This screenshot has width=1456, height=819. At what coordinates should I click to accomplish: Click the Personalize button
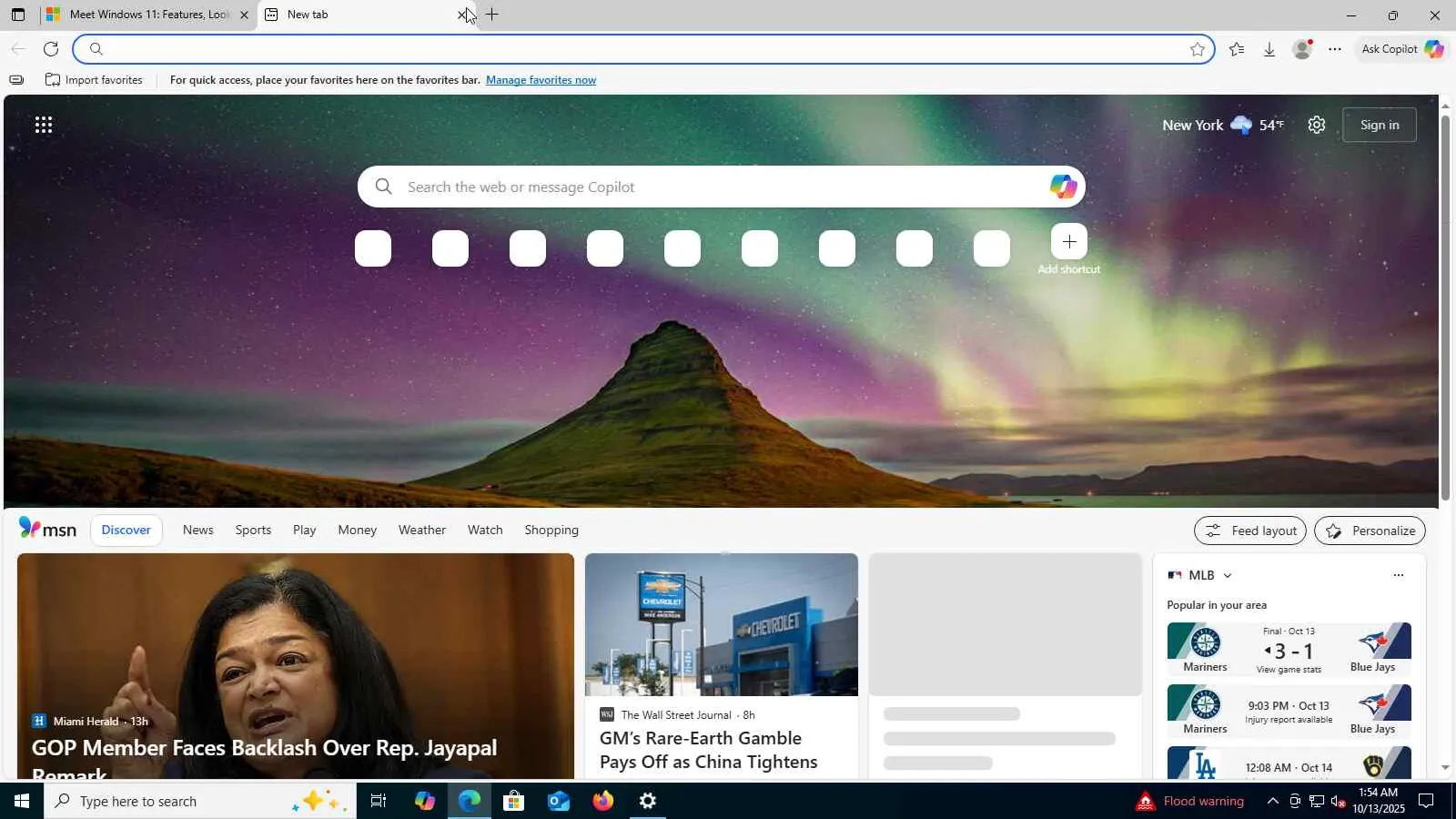tap(1370, 531)
